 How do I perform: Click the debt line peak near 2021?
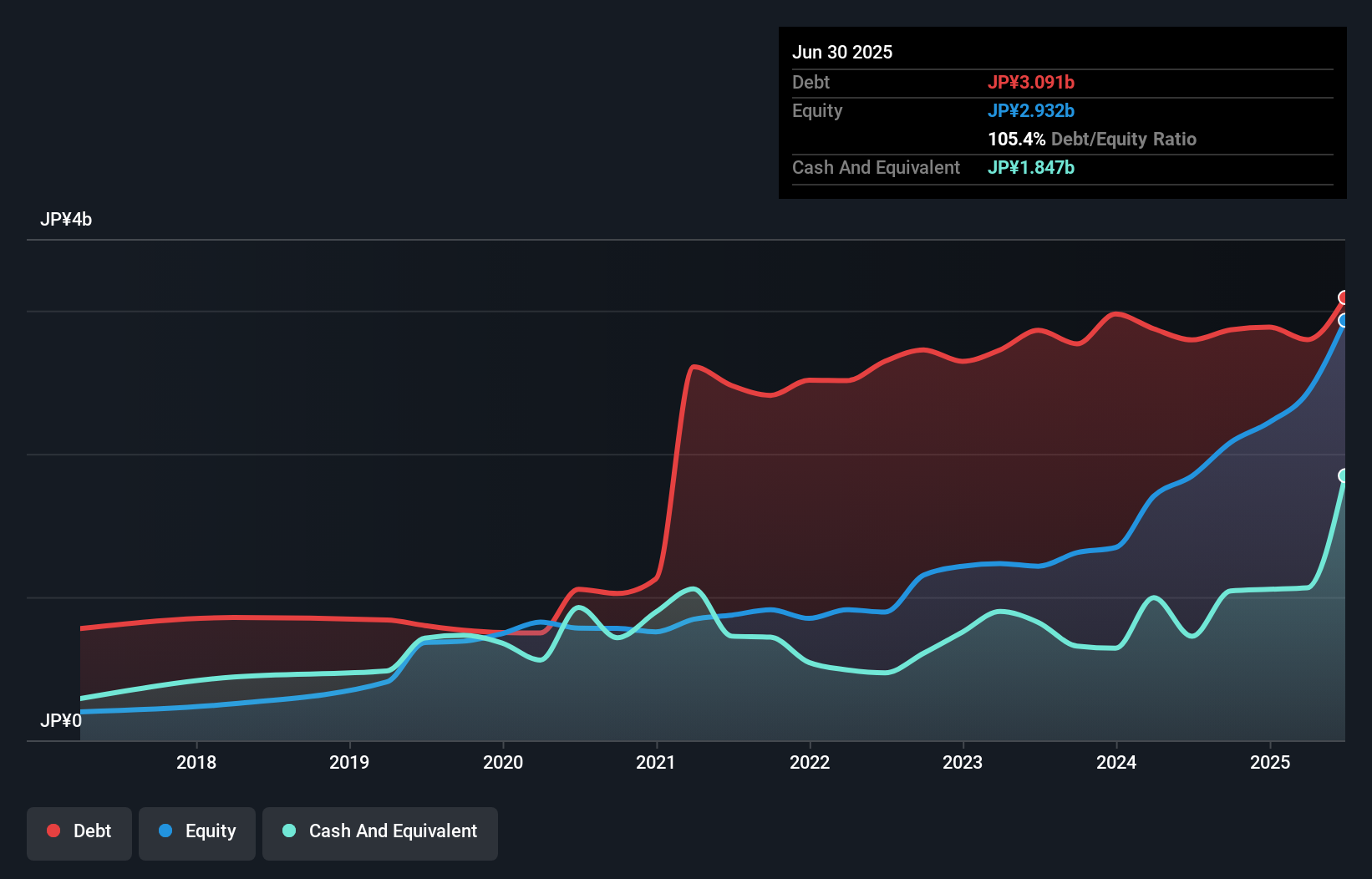pos(695,366)
